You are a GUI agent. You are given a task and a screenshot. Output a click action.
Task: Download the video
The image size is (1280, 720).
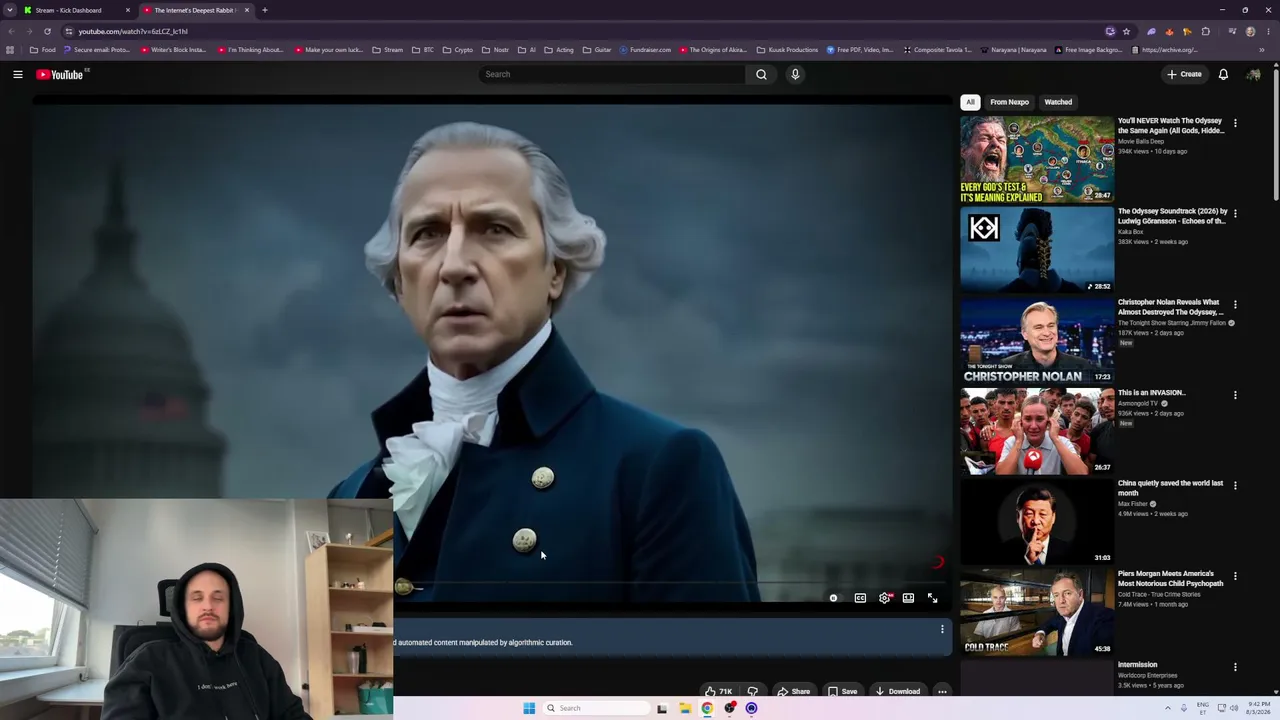pos(897,691)
